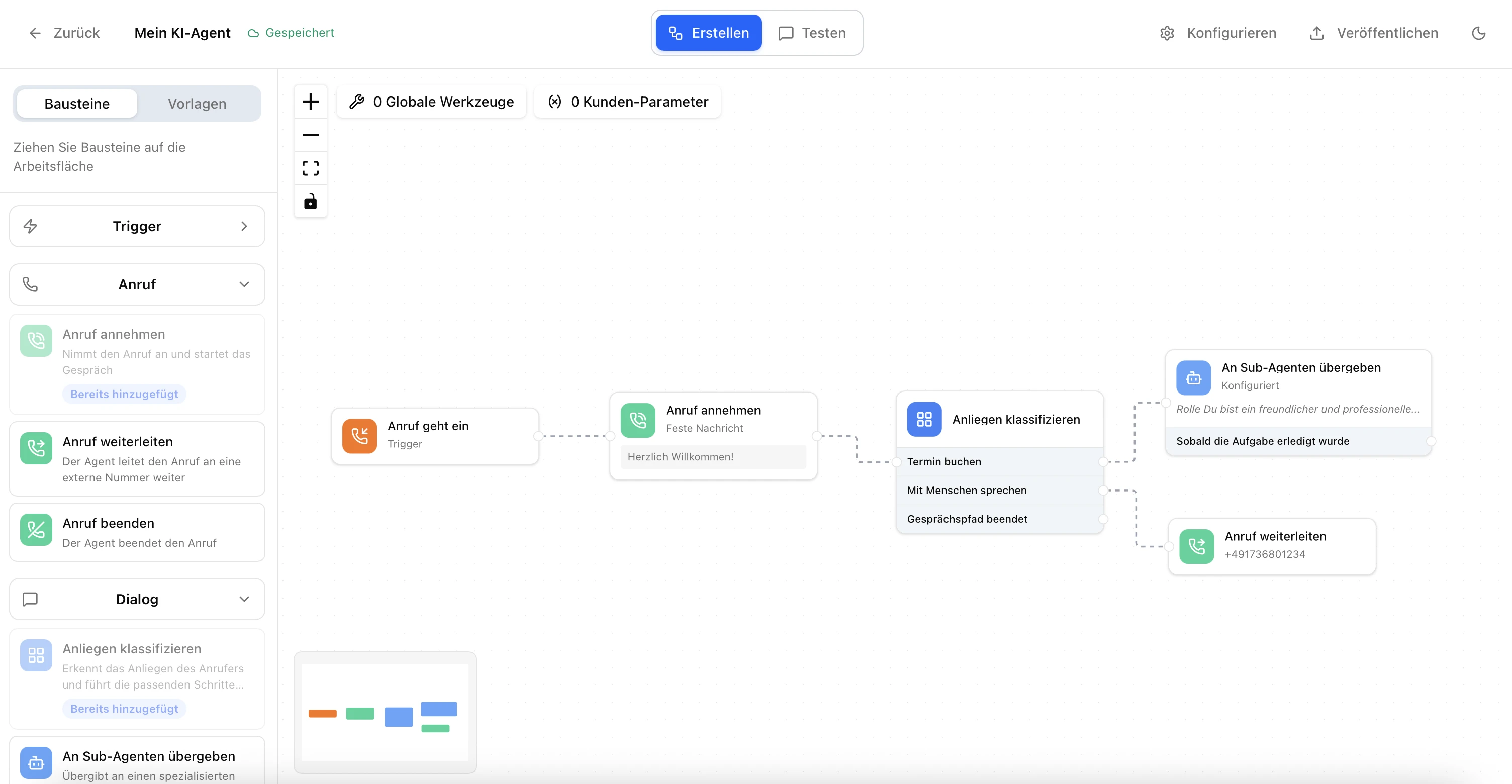This screenshot has width=1512, height=784.
Task: Select the fit-view icon in the canvas toolbar
Action: (x=311, y=168)
